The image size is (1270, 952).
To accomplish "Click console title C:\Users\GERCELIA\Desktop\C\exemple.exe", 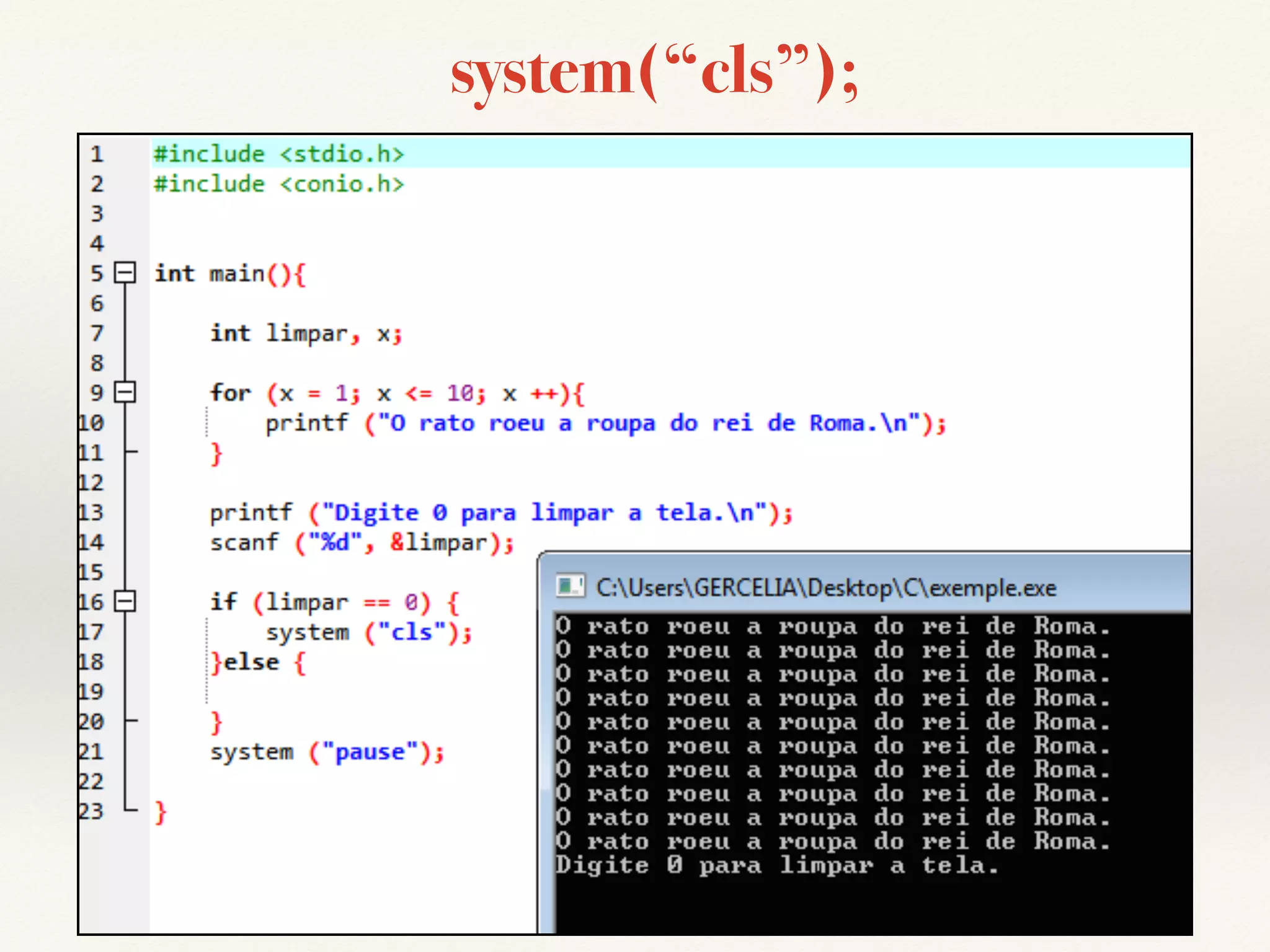I will (x=826, y=588).
